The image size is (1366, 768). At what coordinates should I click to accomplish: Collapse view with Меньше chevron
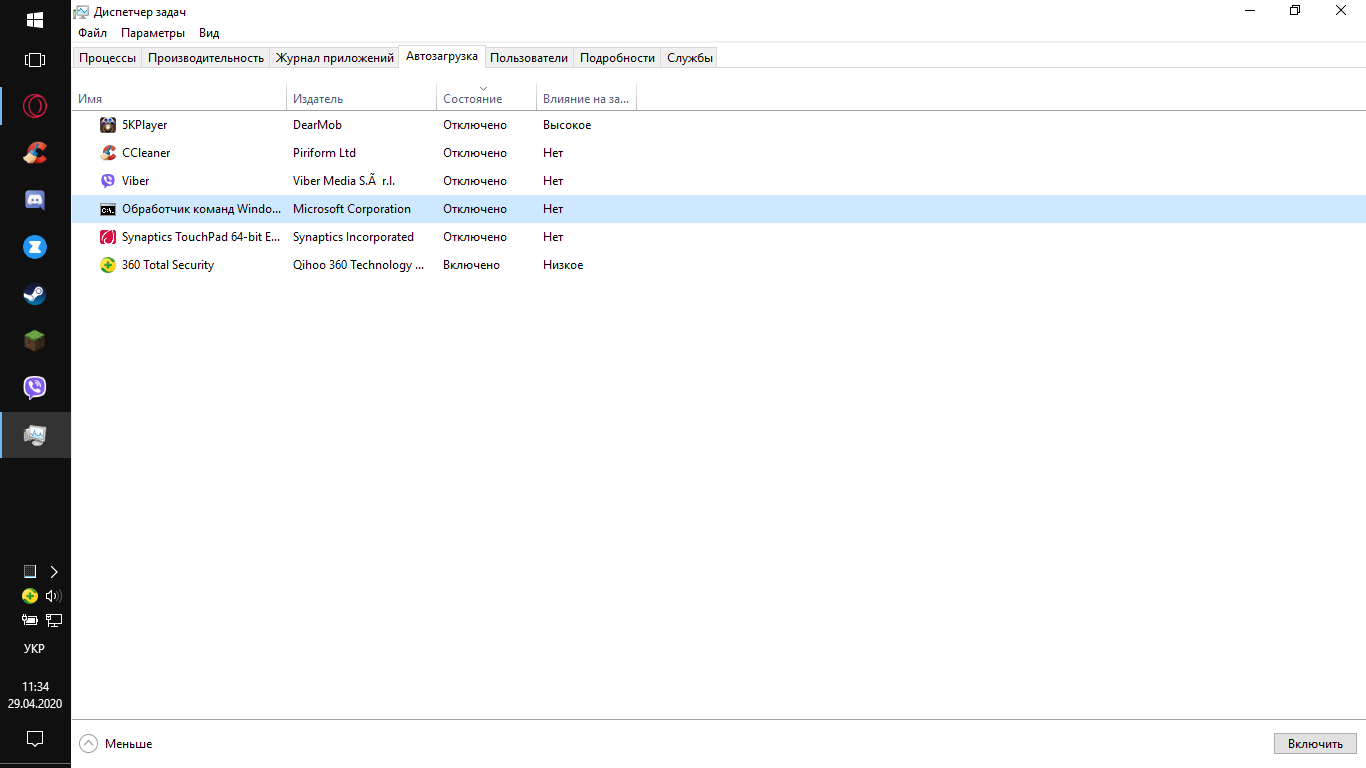pyautogui.click(x=89, y=744)
